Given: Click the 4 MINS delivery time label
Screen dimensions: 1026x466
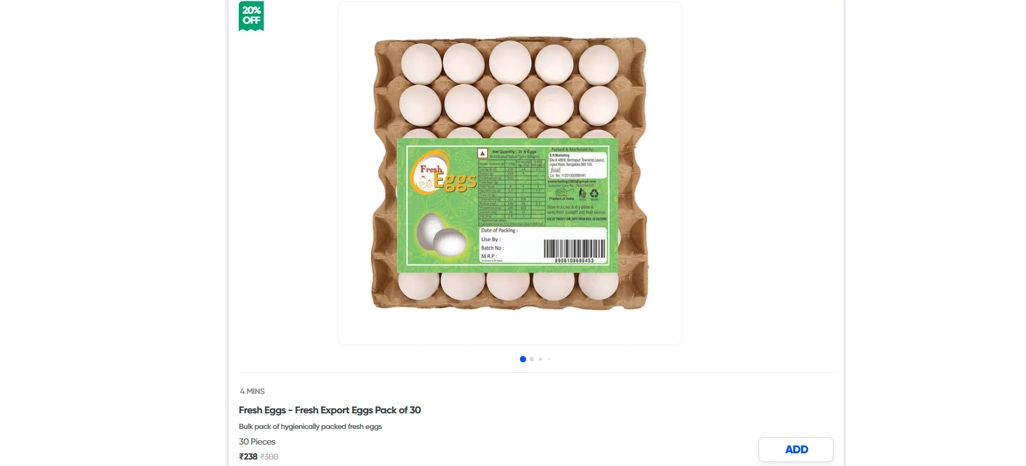Looking at the screenshot, I should coord(252,391).
